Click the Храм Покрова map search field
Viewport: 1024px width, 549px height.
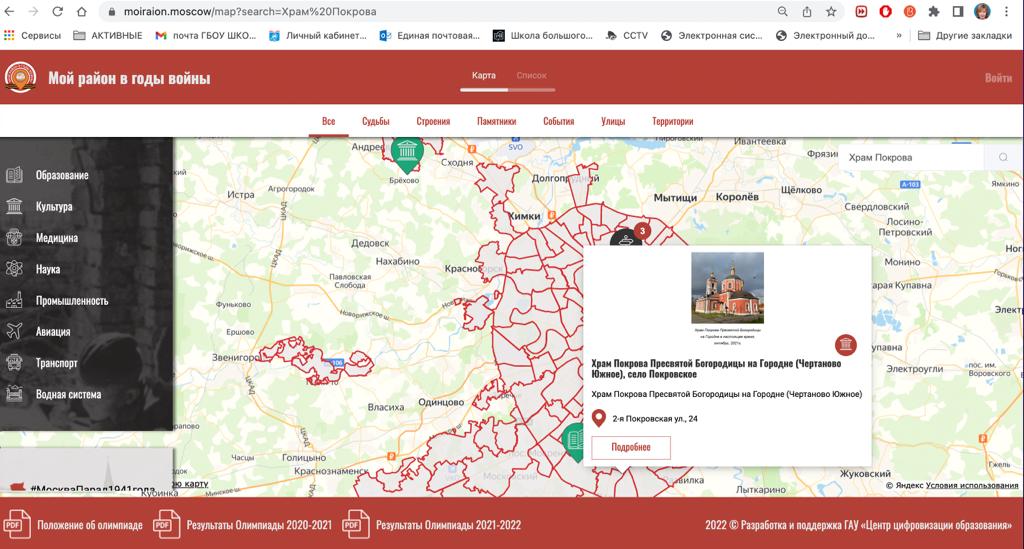point(912,157)
